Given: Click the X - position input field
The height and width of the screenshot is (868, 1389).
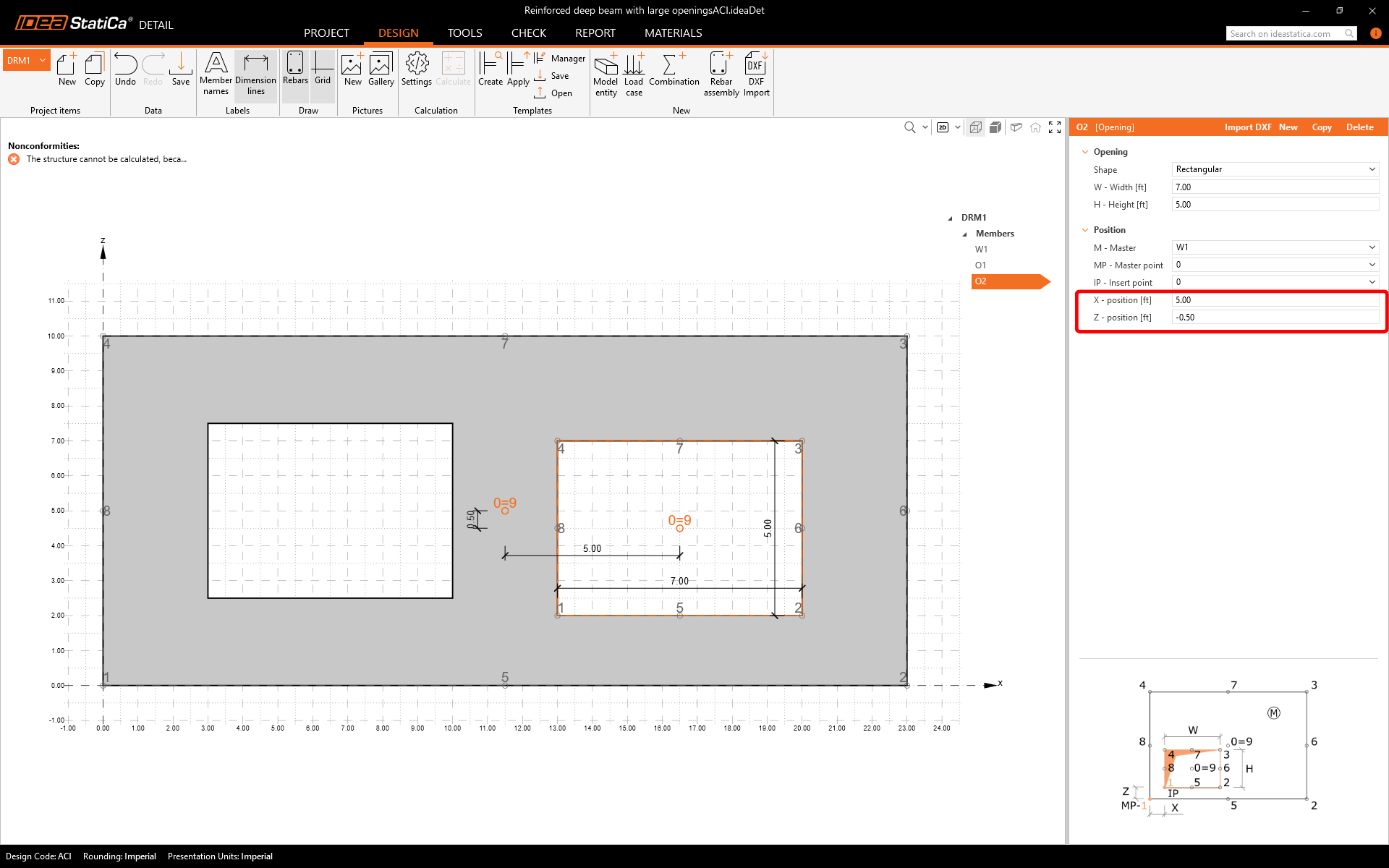Looking at the screenshot, I should click(1275, 300).
